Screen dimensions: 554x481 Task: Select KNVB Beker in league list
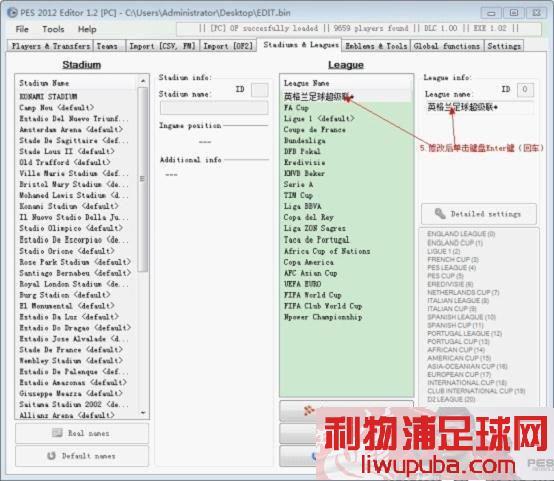point(347,173)
